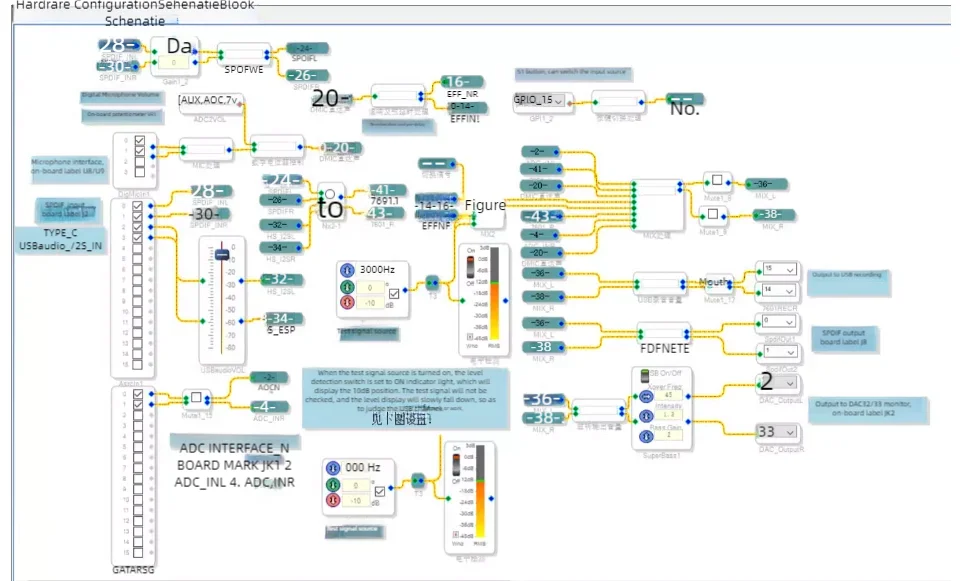Image resolution: width=970 pixels, height=581 pixels.
Task: Select the MIX_L output tag after Mute1_8
Action: (766, 184)
